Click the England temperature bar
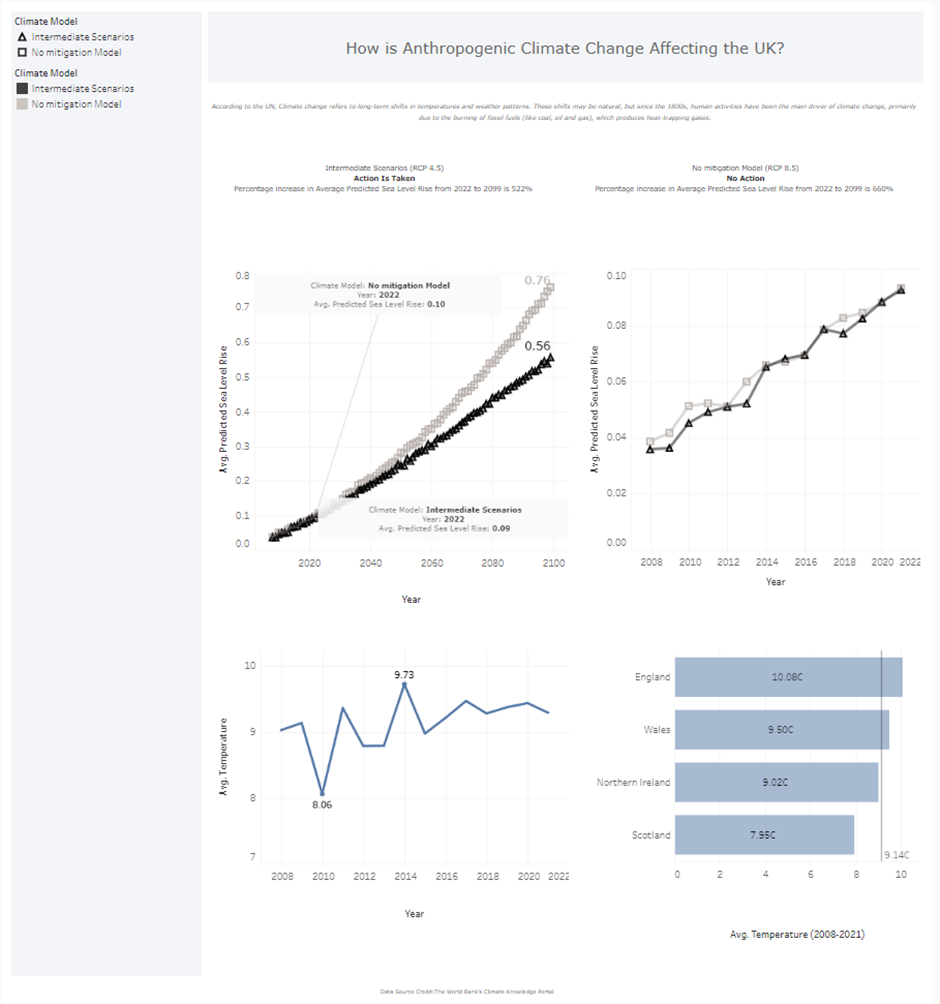The height and width of the screenshot is (1004, 940). click(x=788, y=677)
